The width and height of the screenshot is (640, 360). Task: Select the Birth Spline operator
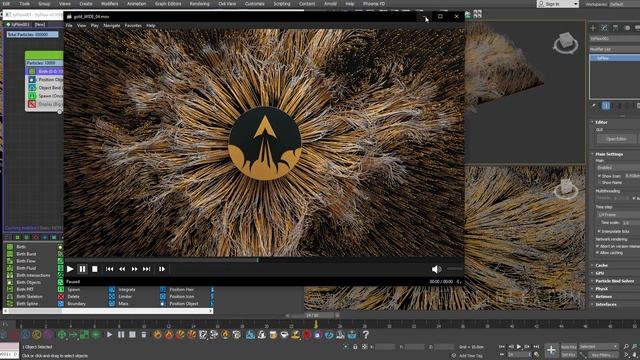[x=27, y=304]
